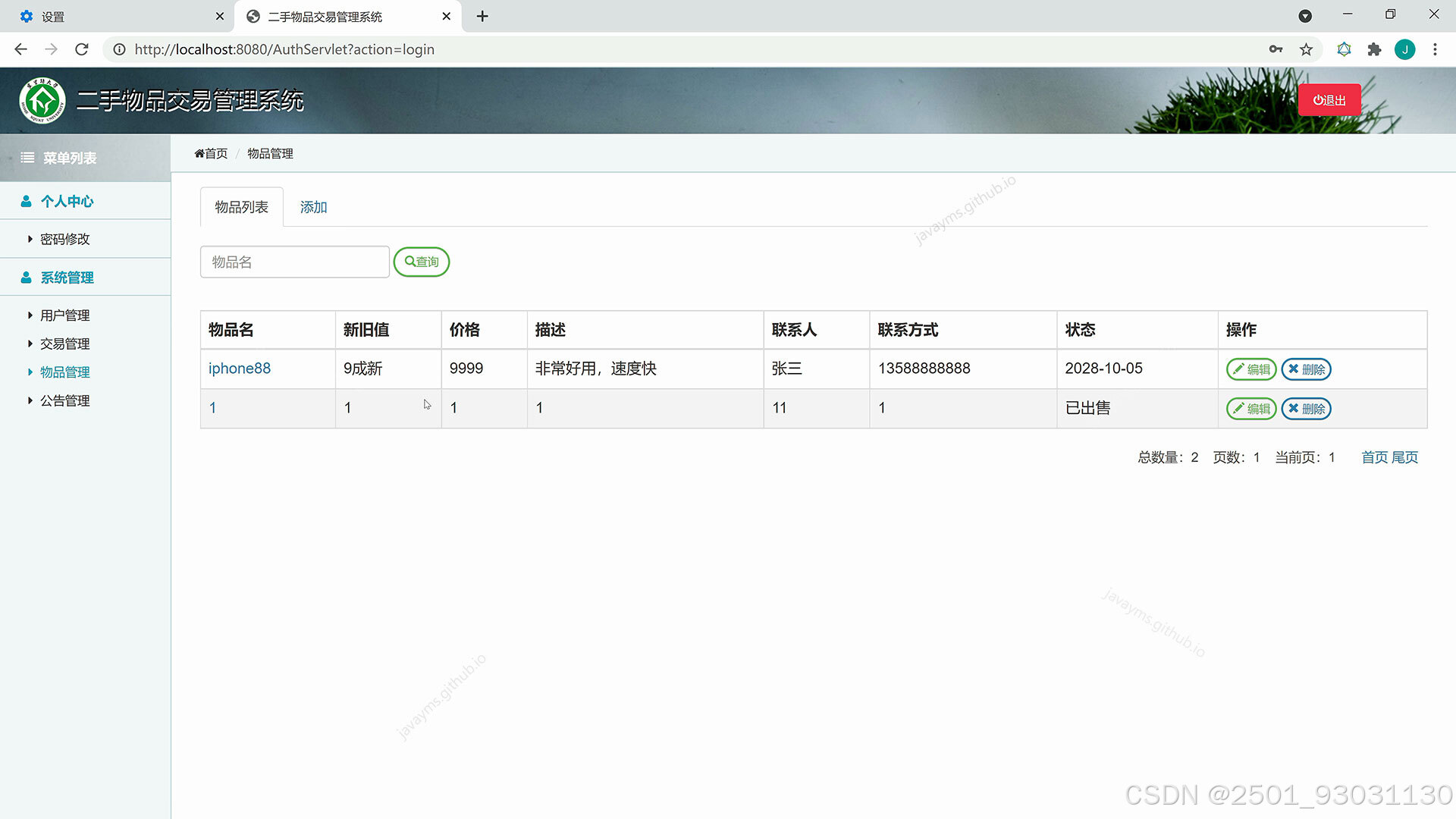1456x819 pixels.
Task: Open the profile avatar J
Action: pyautogui.click(x=1404, y=49)
